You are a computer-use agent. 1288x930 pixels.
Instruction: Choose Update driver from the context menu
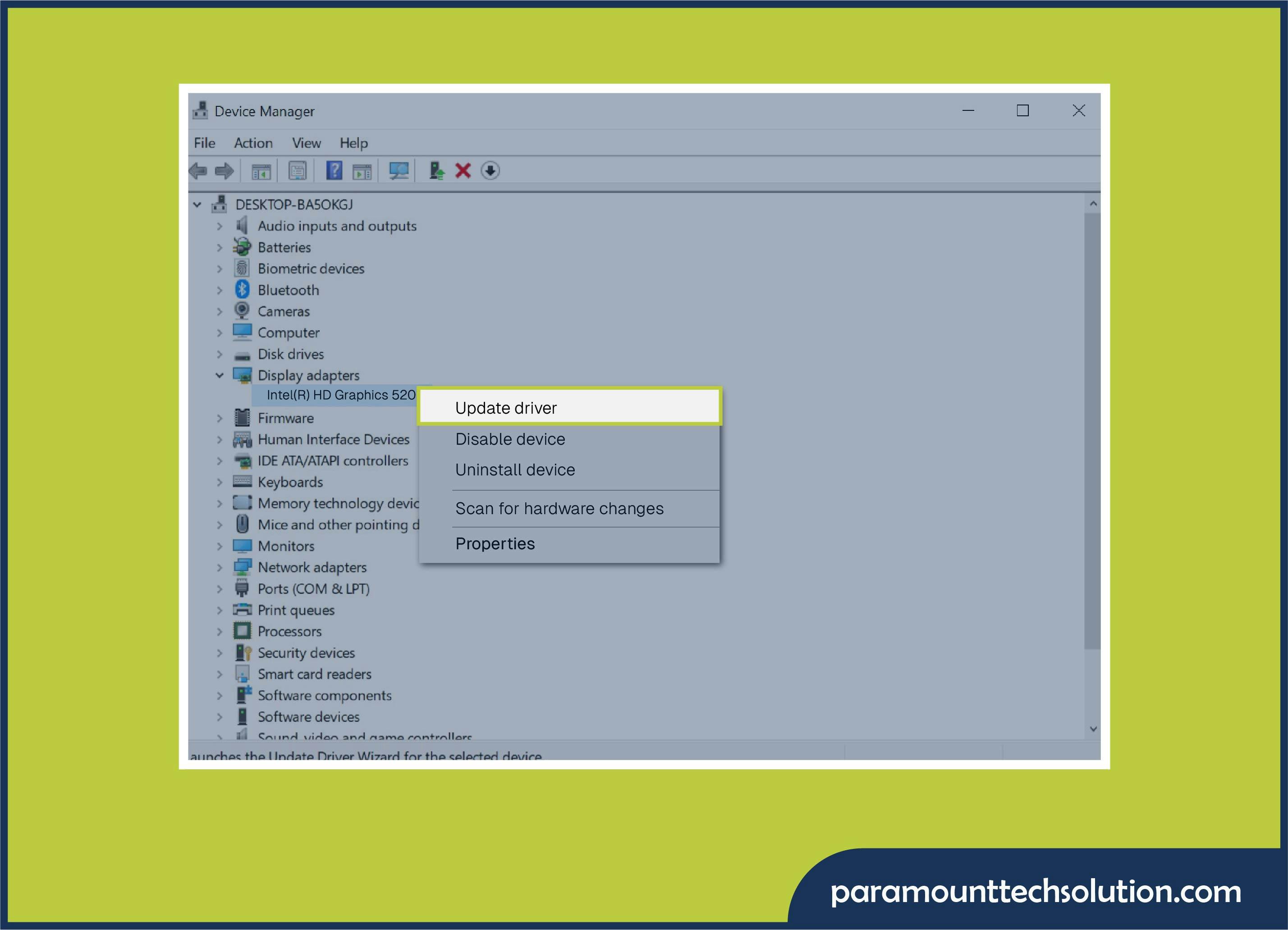point(505,408)
